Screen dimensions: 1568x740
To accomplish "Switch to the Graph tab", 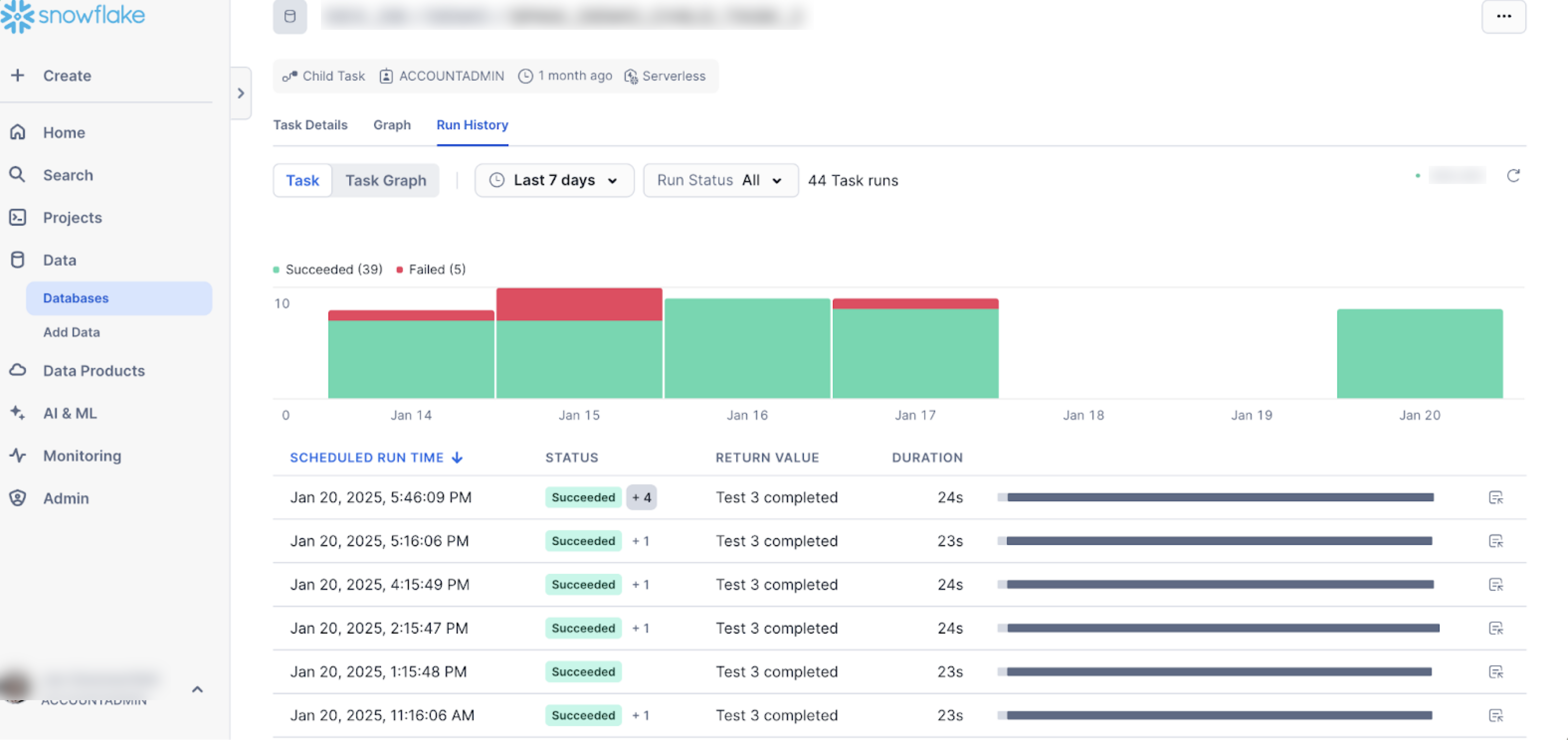I will tap(392, 125).
